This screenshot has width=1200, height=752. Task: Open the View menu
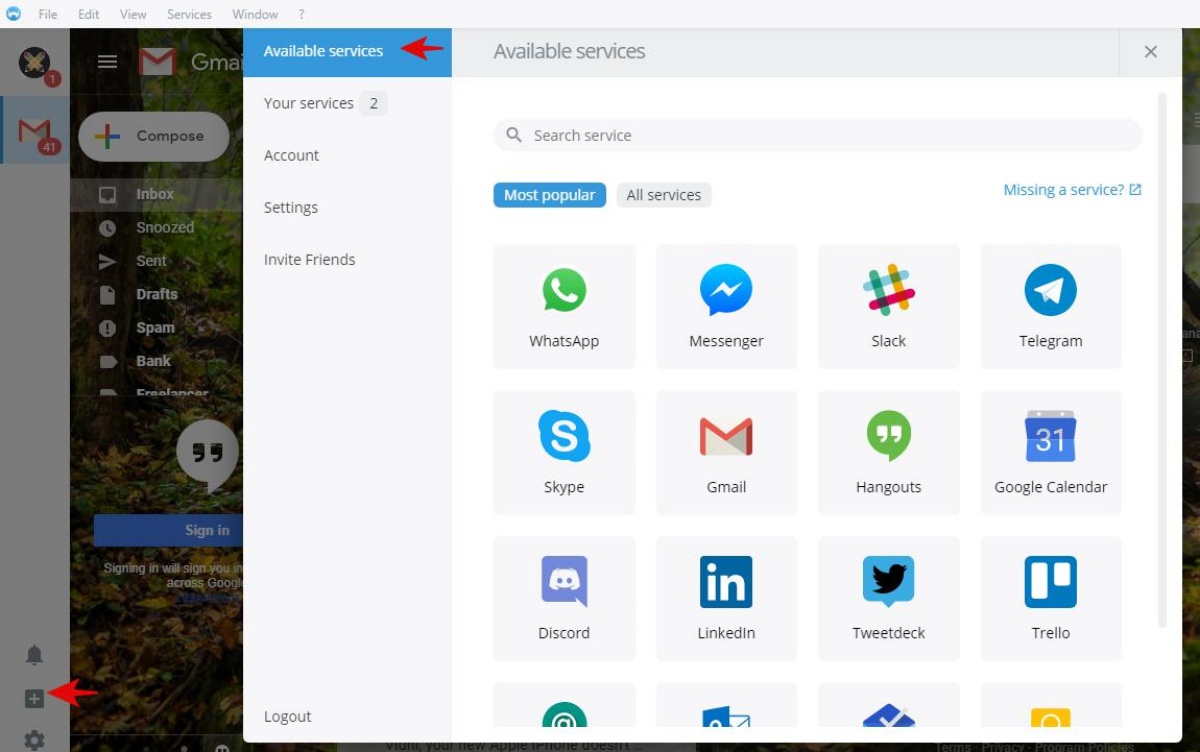(133, 14)
